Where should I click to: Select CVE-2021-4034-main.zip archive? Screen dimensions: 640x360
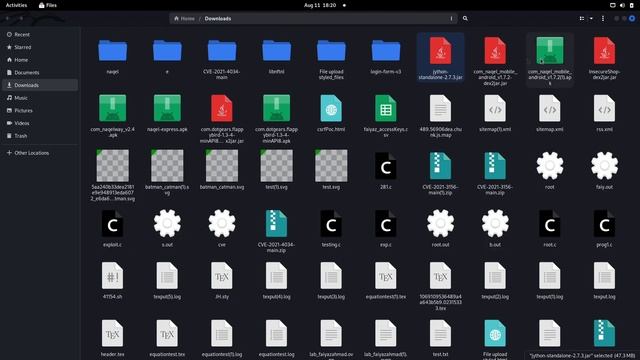tap(276, 231)
